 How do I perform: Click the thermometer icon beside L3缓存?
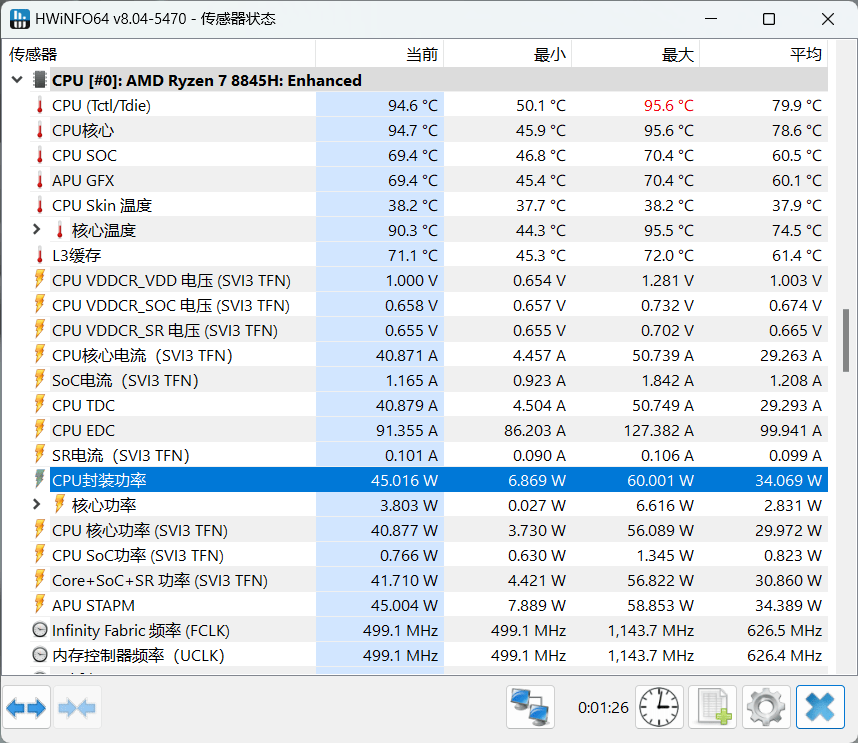pyautogui.click(x=39, y=256)
